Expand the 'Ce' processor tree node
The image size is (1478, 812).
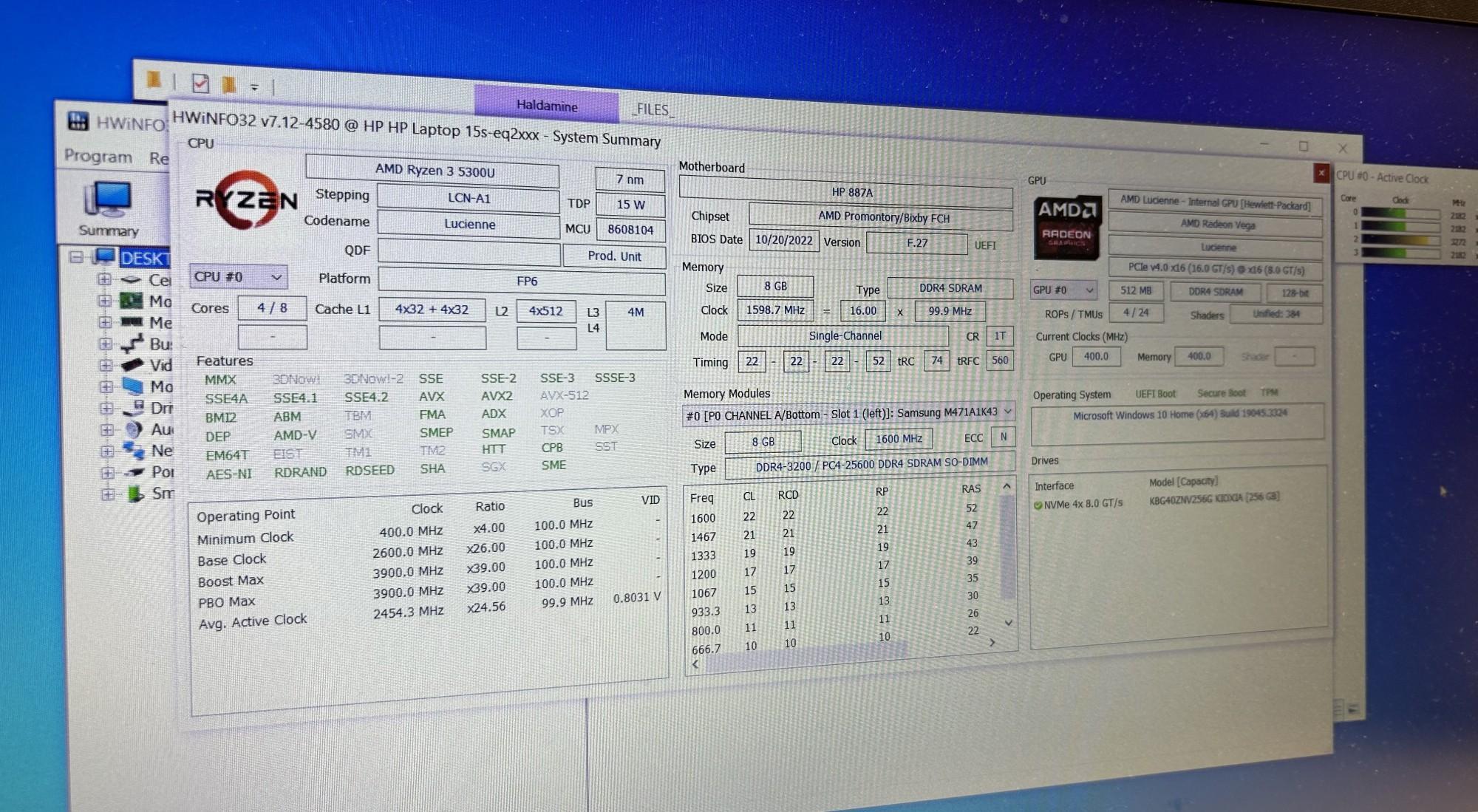[104, 279]
